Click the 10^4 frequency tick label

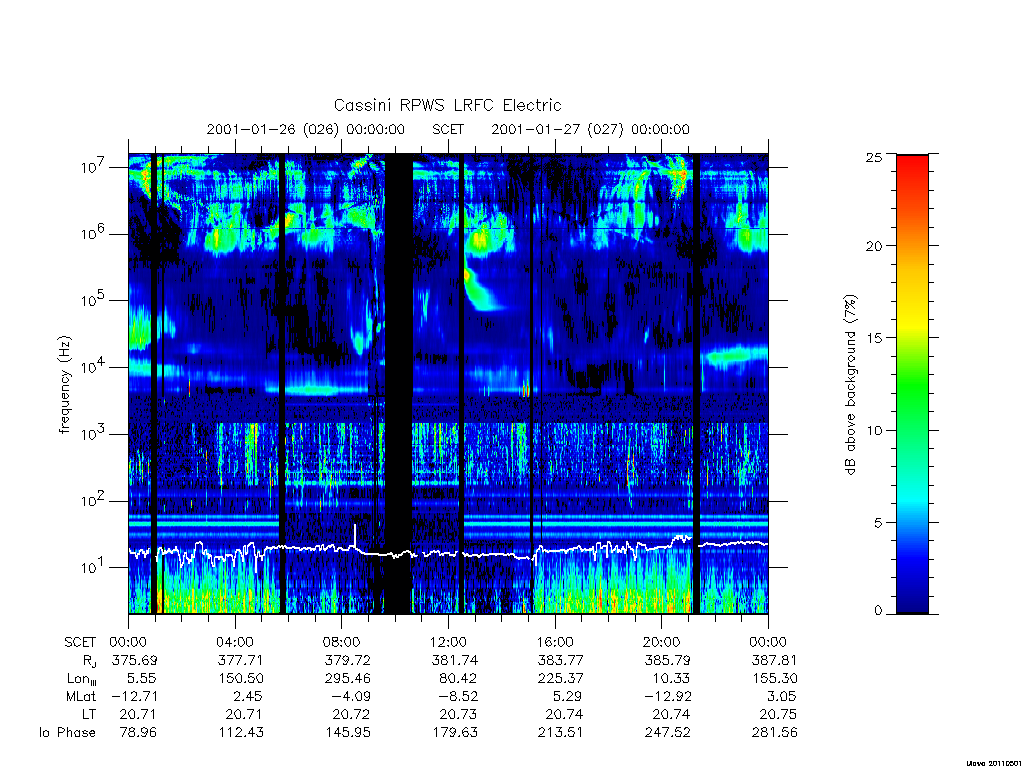95,367
